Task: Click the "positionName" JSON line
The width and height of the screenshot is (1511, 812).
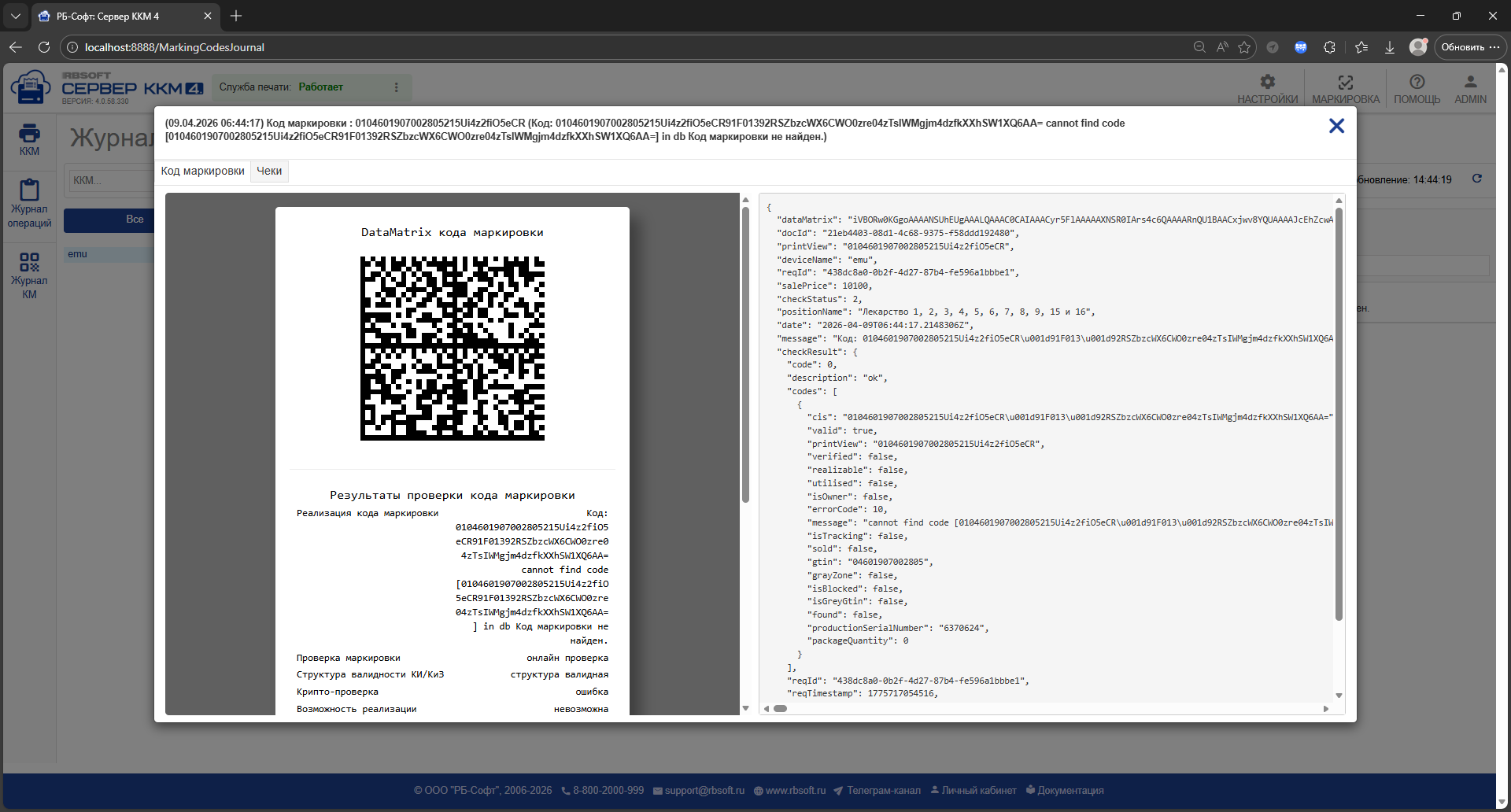Action: coord(936,312)
